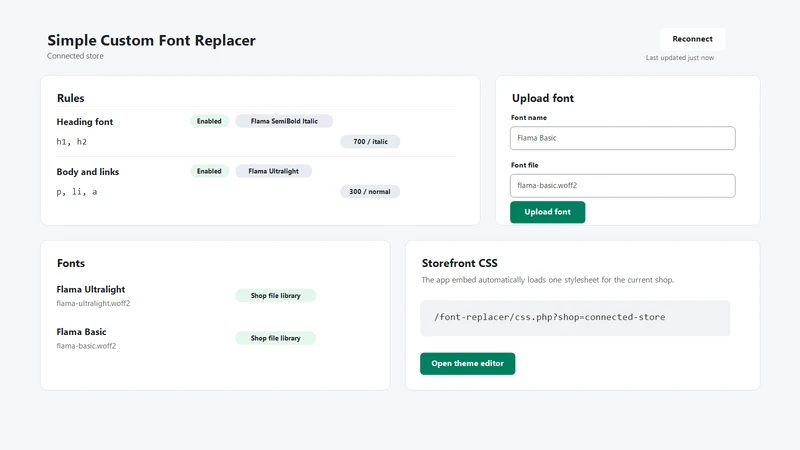Viewport: 800px width, 450px height.
Task: Select Flama Basic in the Fonts list
Action: pyautogui.click(x=82, y=332)
